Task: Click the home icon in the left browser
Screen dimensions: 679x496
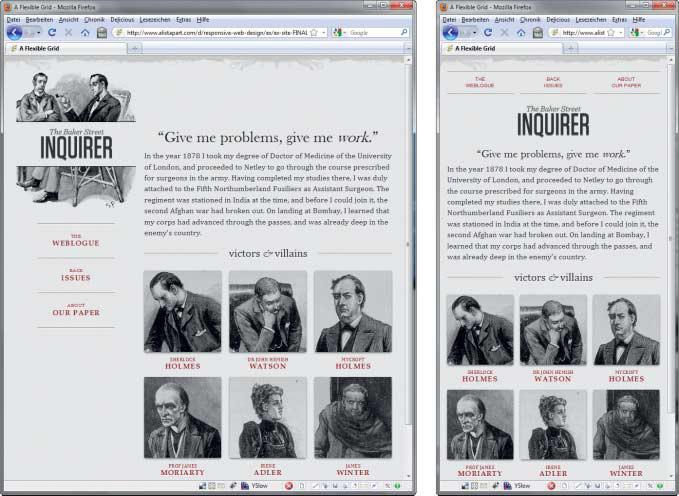Action: pos(85,32)
